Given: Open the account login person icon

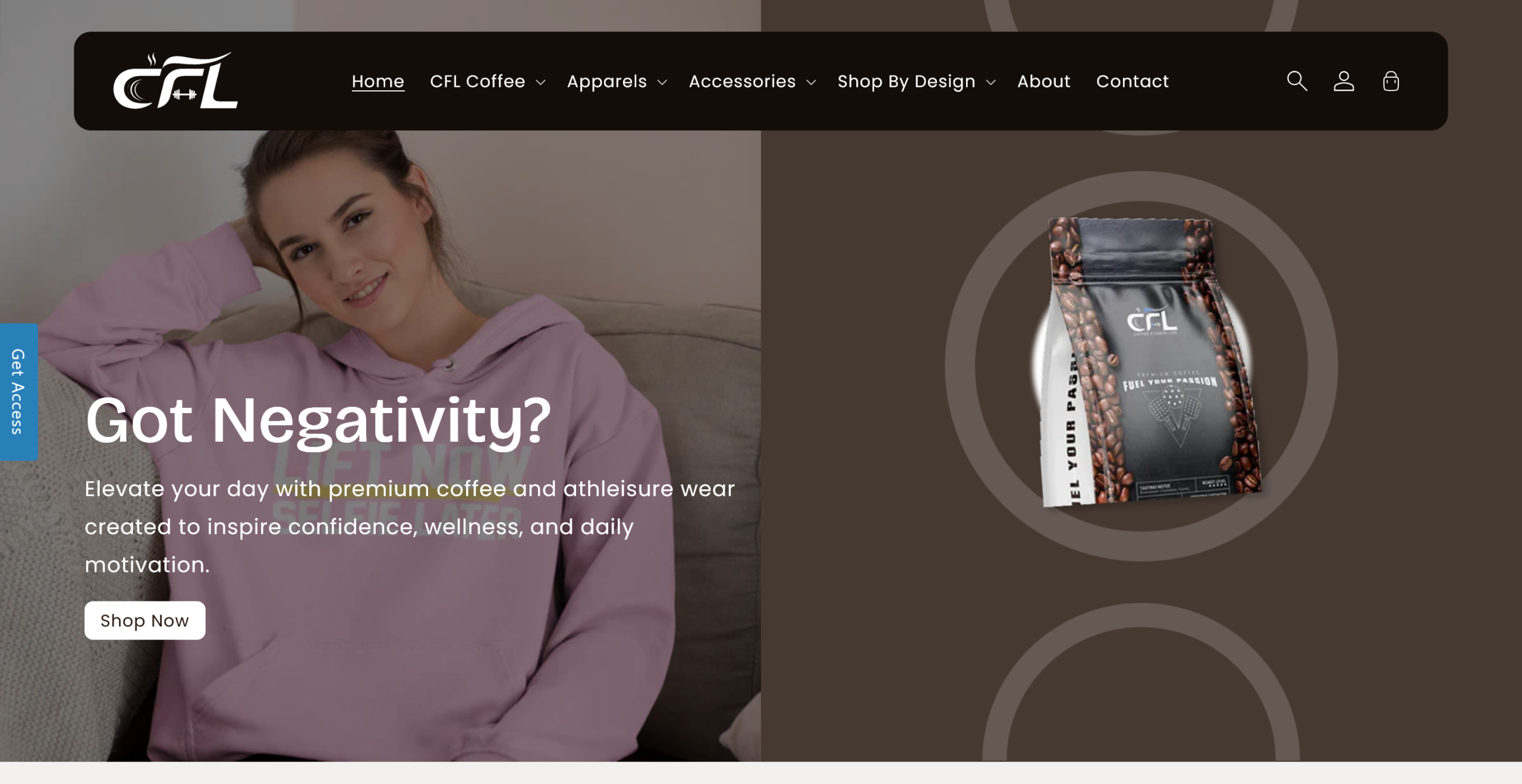Looking at the screenshot, I should pos(1344,81).
